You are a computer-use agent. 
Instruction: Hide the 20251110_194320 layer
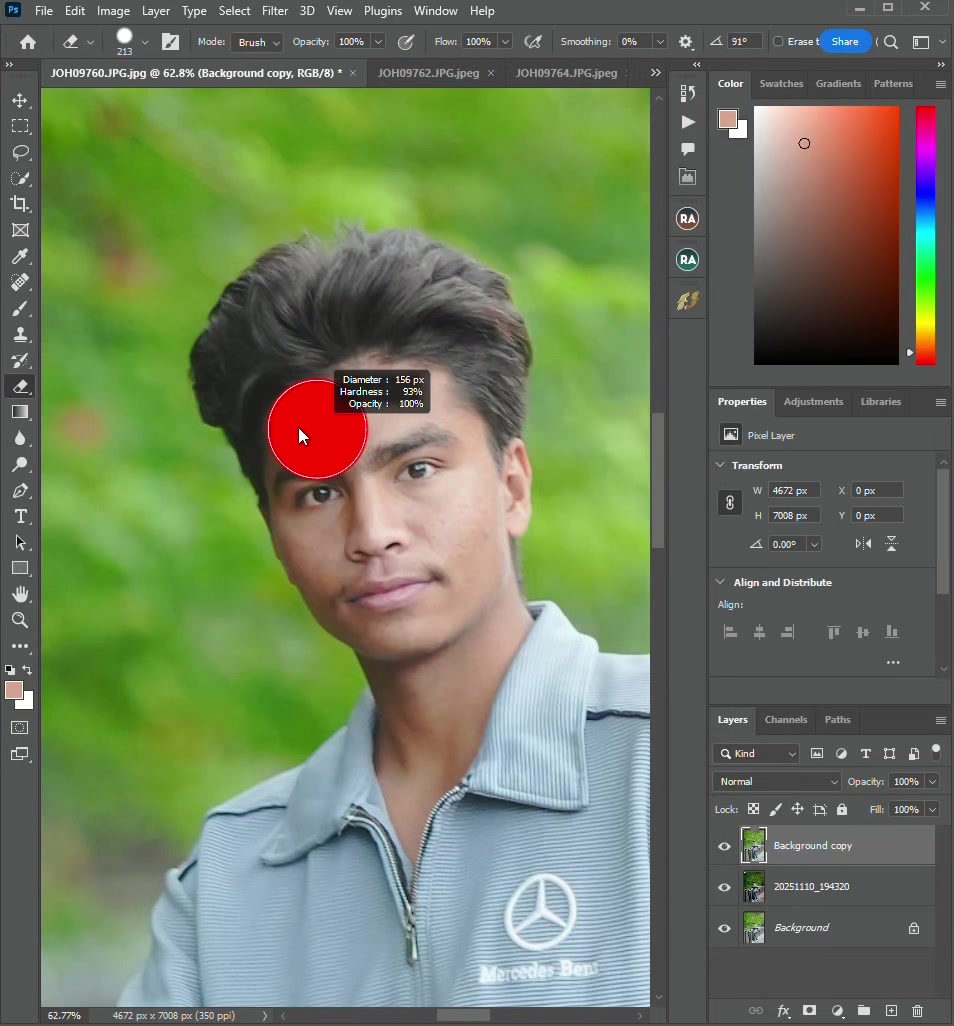pyautogui.click(x=724, y=887)
